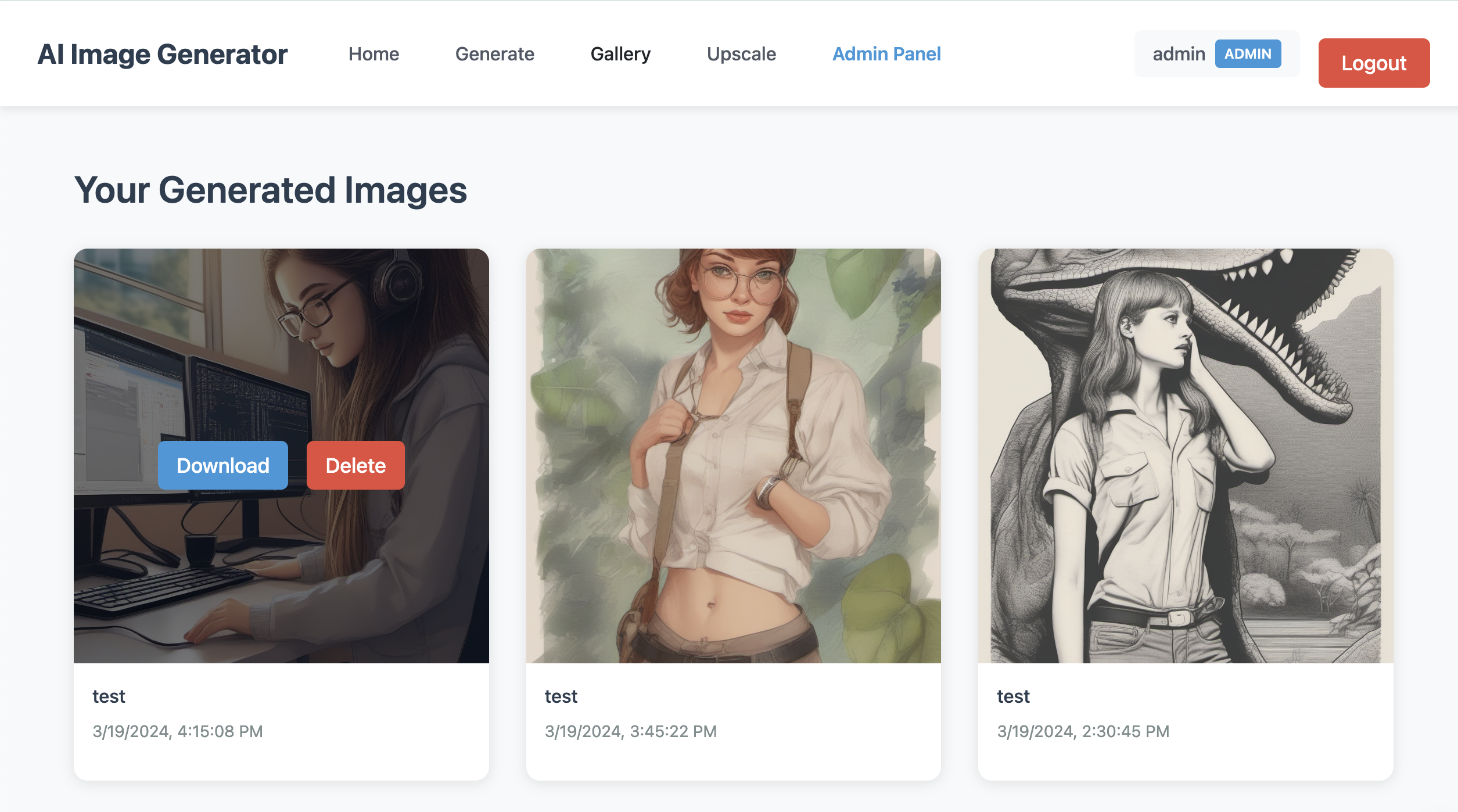Viewport: 1458px width, 812px height.
Task: Go to the Home page
Action: 374,54
